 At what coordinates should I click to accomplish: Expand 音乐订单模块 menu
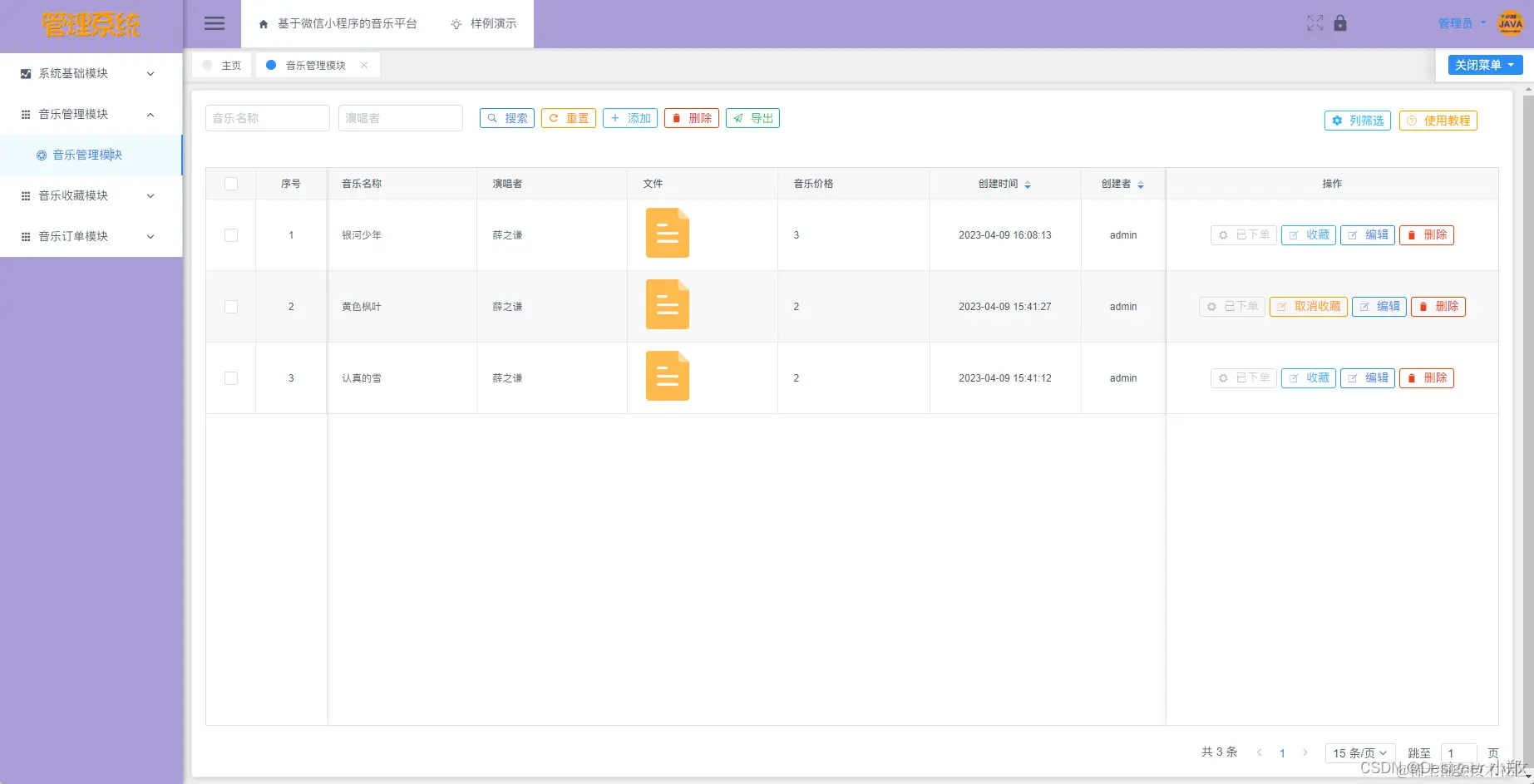coord(91,236)
